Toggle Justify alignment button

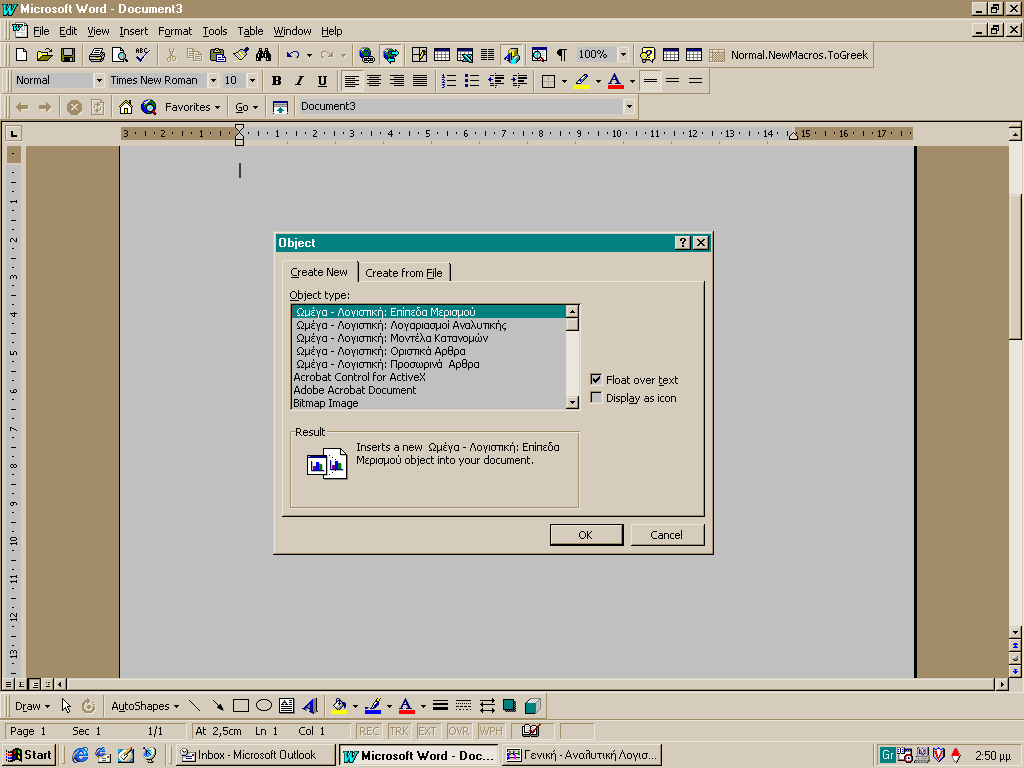(420, 81)
